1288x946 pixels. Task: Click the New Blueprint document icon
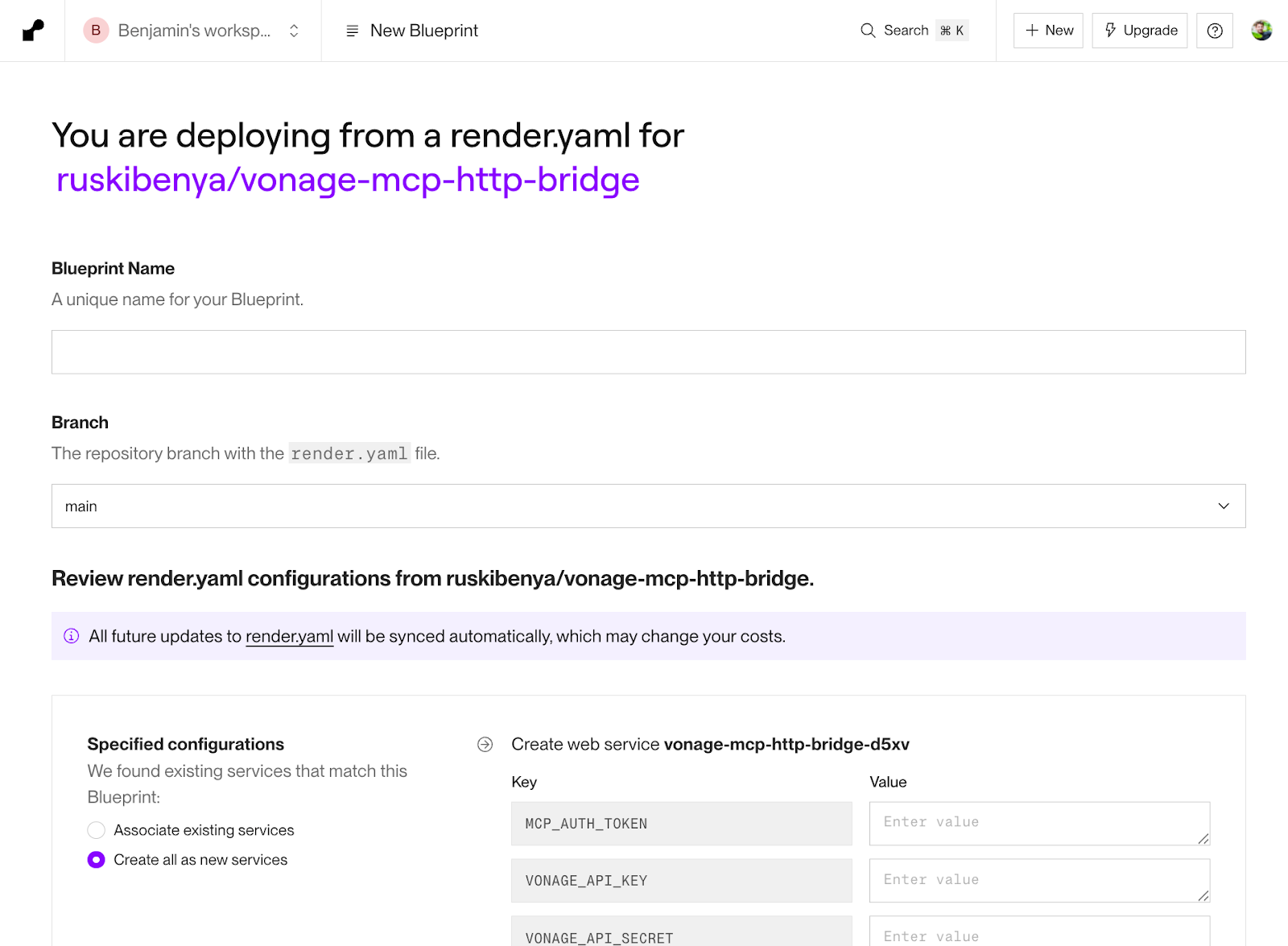[x=350, y=31]
